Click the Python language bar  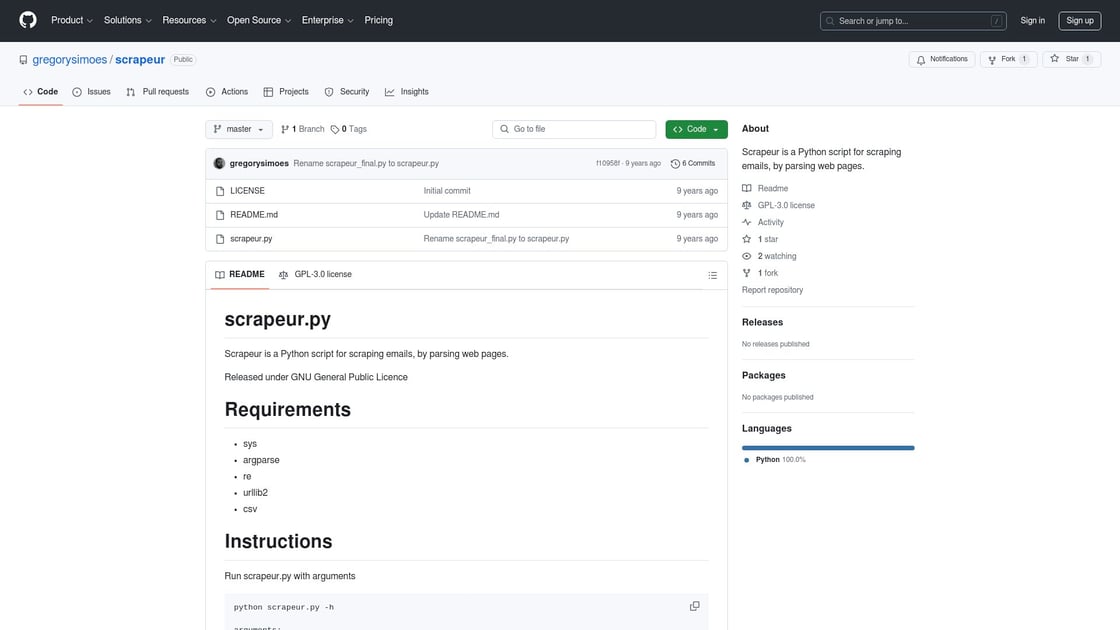[828, 448]
